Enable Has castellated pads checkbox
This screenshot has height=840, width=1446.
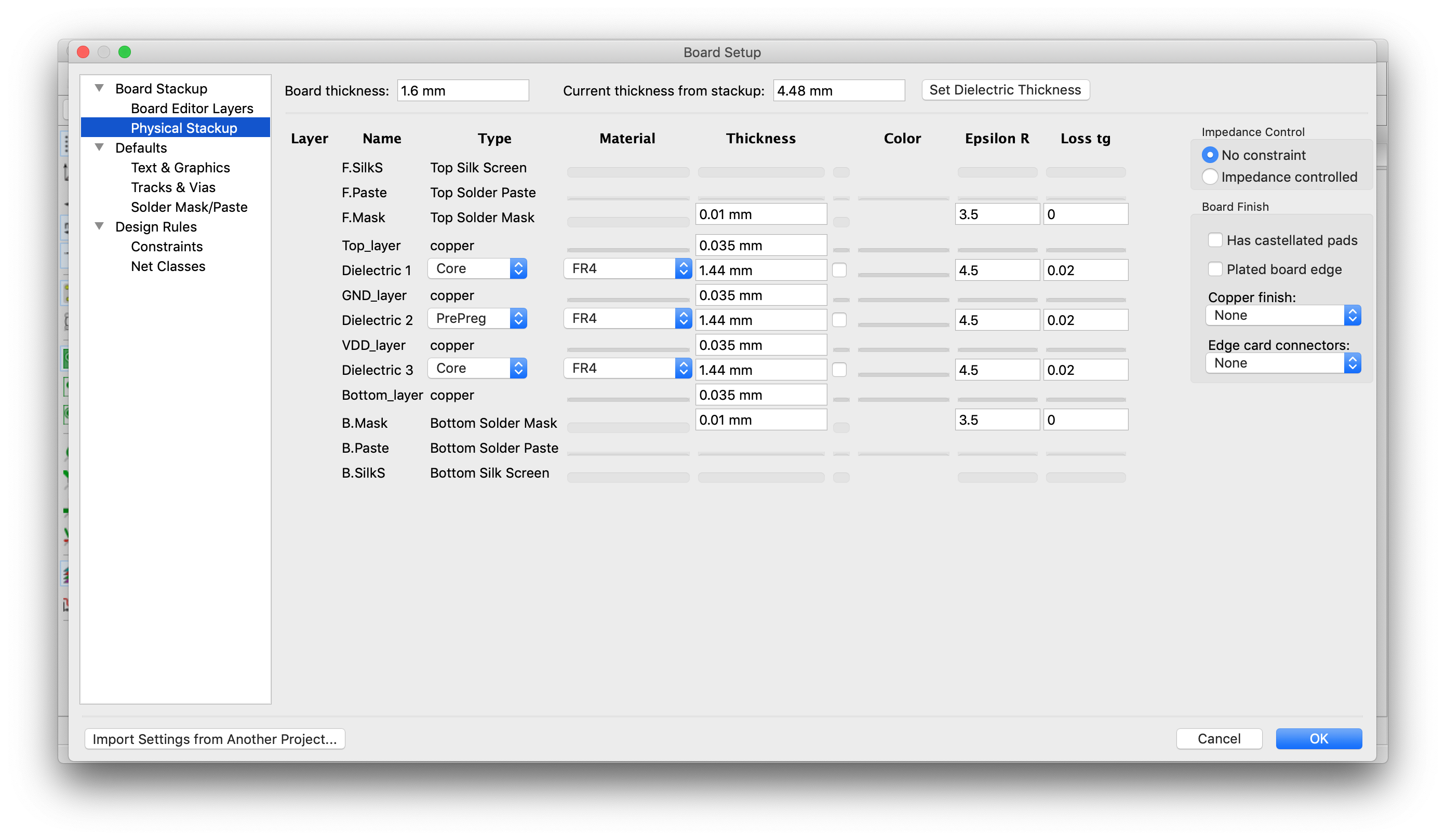(1215, 240)
